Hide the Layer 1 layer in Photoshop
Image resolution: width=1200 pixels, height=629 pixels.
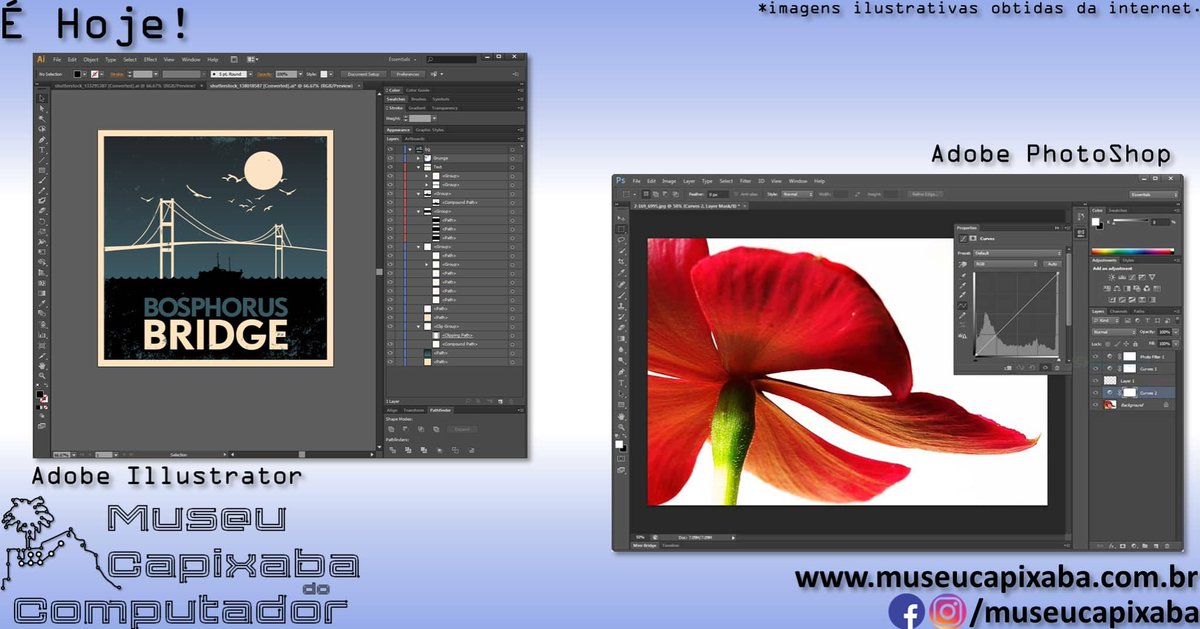pos(1095,380)
